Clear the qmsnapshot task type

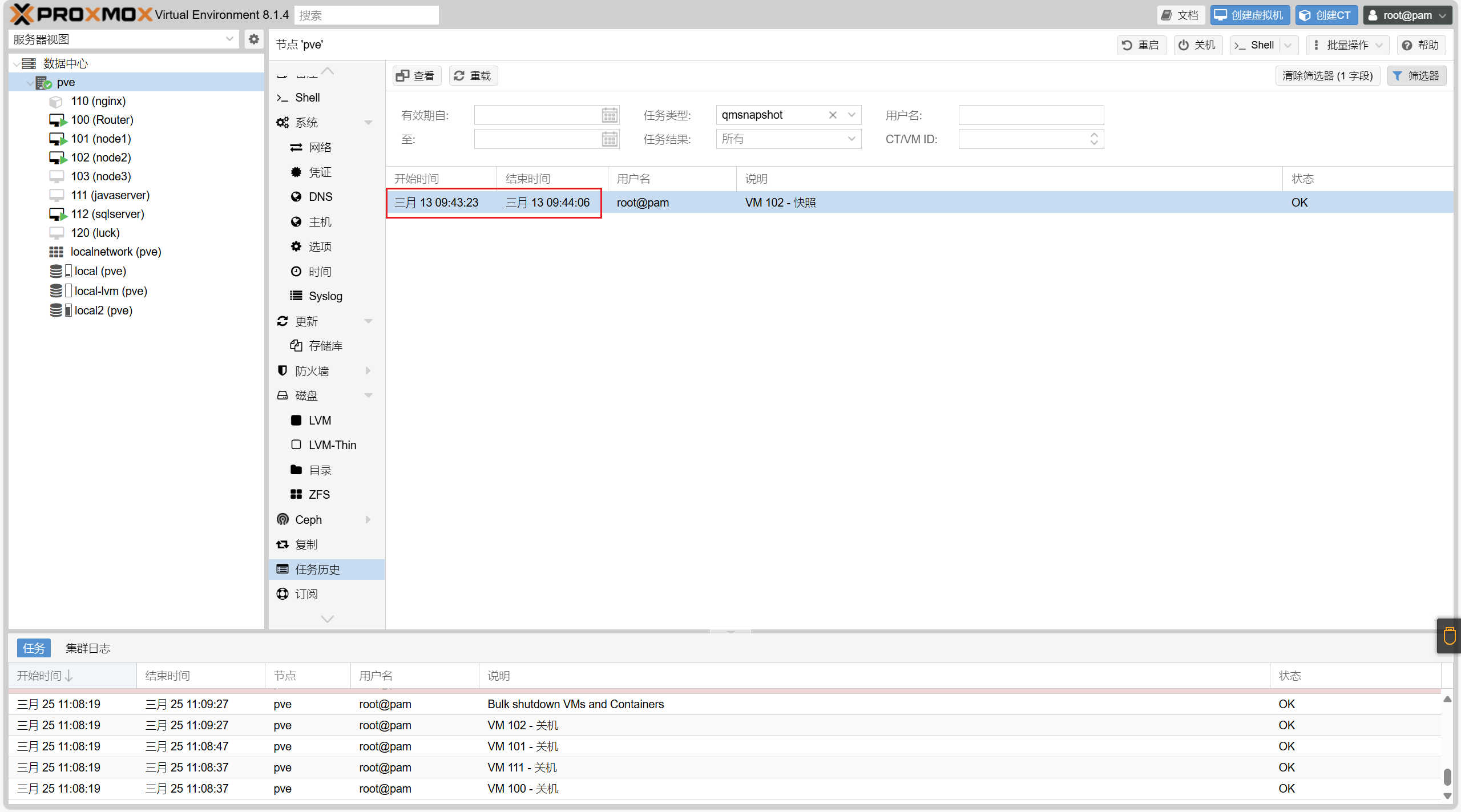pos(833,115)
